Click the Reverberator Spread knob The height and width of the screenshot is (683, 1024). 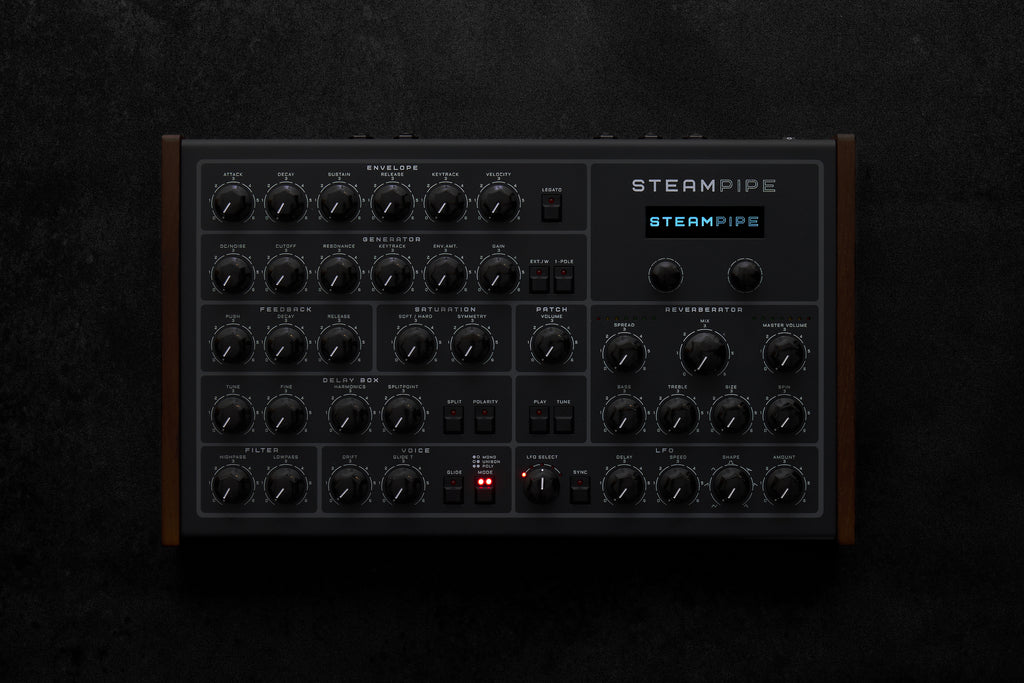pyautogui.click(x=624, y=353)
